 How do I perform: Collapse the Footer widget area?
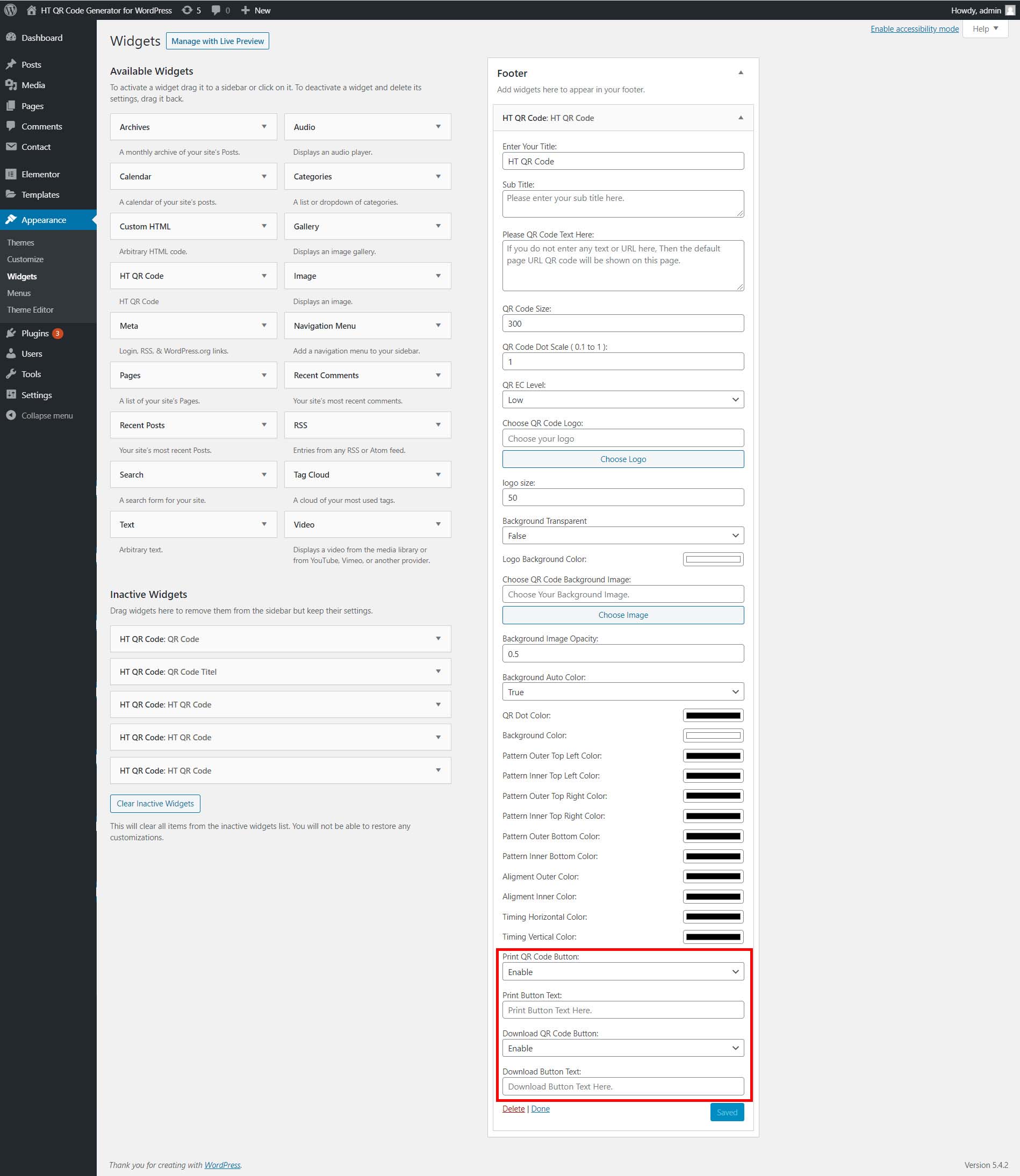point(741,73)
